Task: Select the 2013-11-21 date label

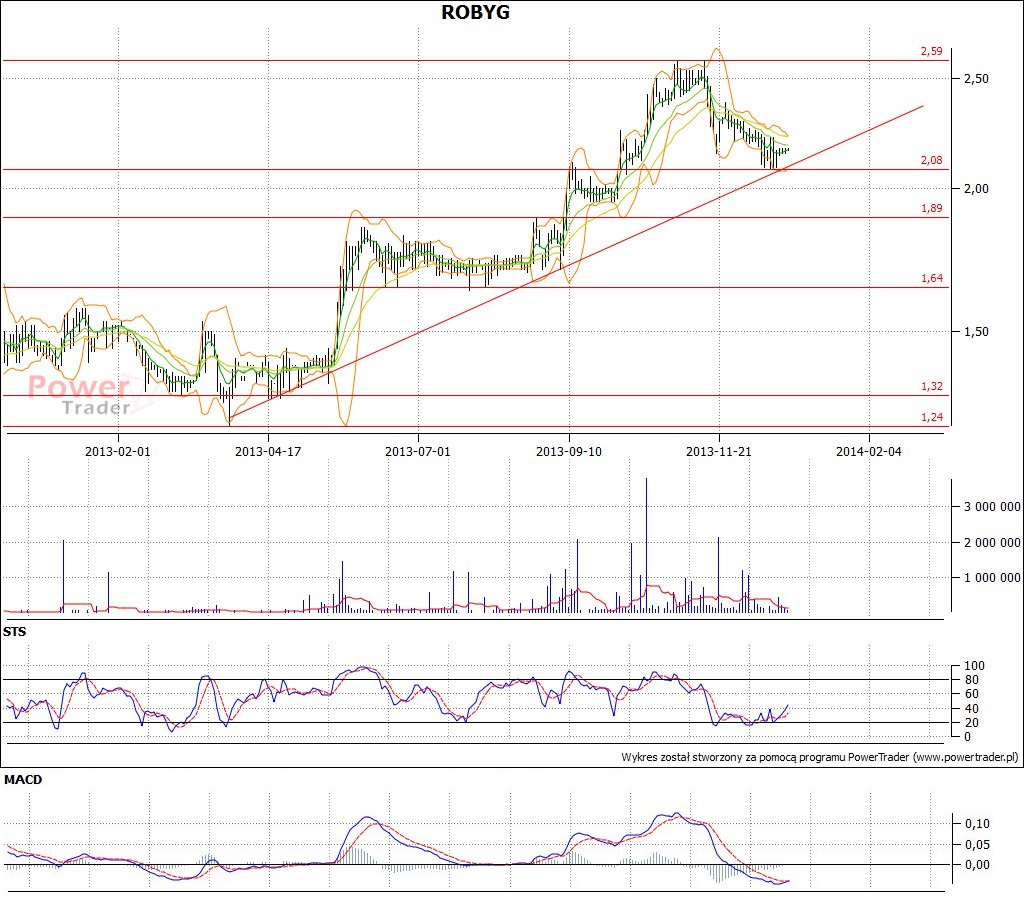Action: click(x=719, y=451)
